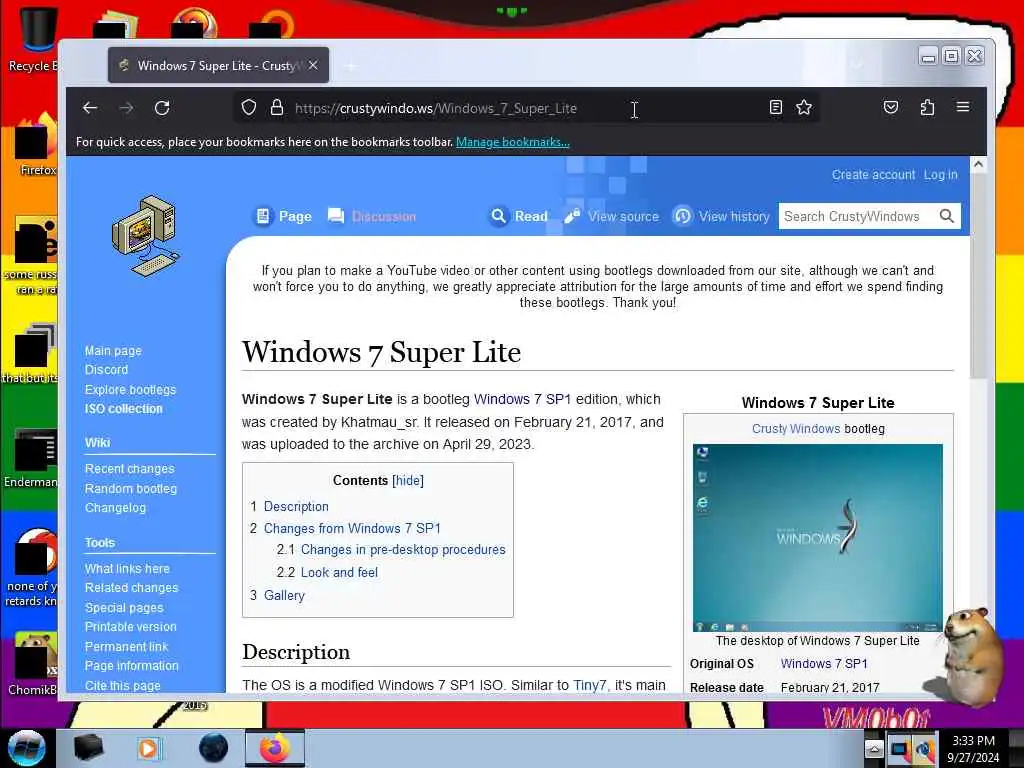Select the ChomikB desktop icon
This screenshot has width=1024, height=768.
[33, 664]
